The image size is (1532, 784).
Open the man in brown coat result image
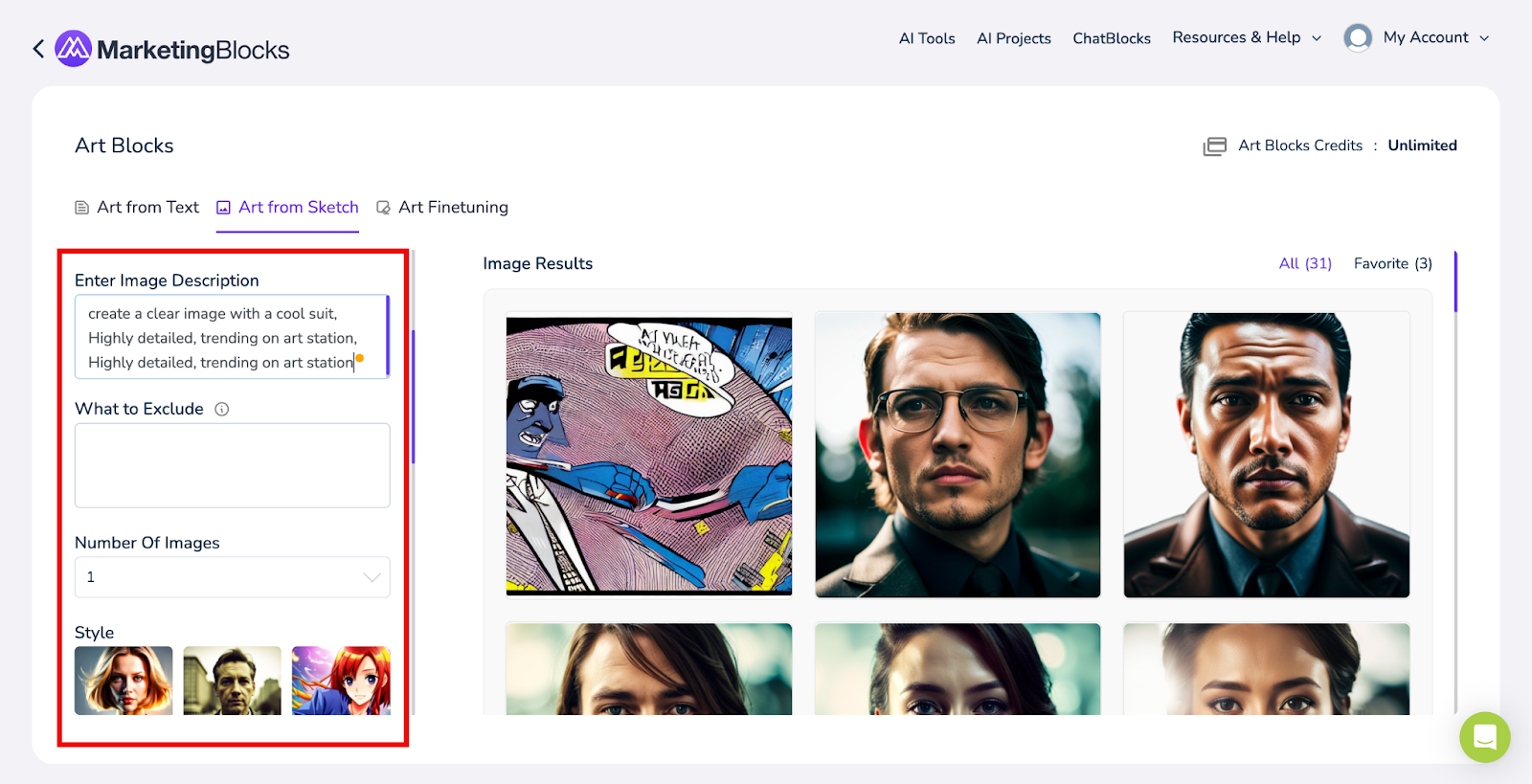pos(1266,456)
